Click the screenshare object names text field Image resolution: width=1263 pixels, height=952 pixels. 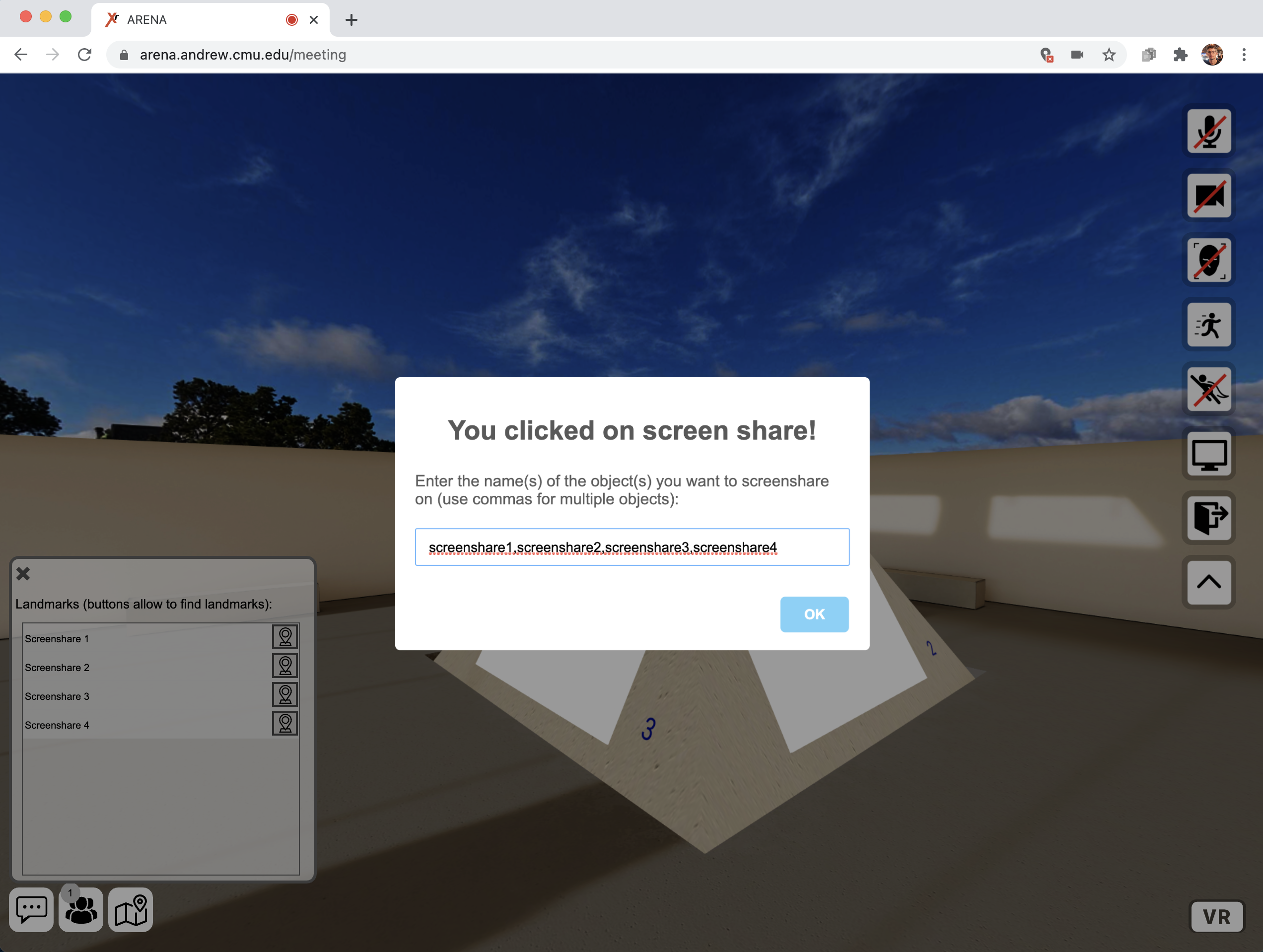[x=632, y=547]
